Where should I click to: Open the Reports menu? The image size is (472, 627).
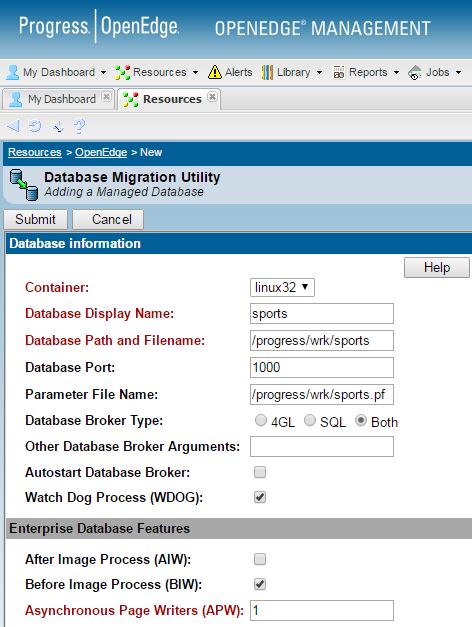pyautogui.click(x=368, y=72)
